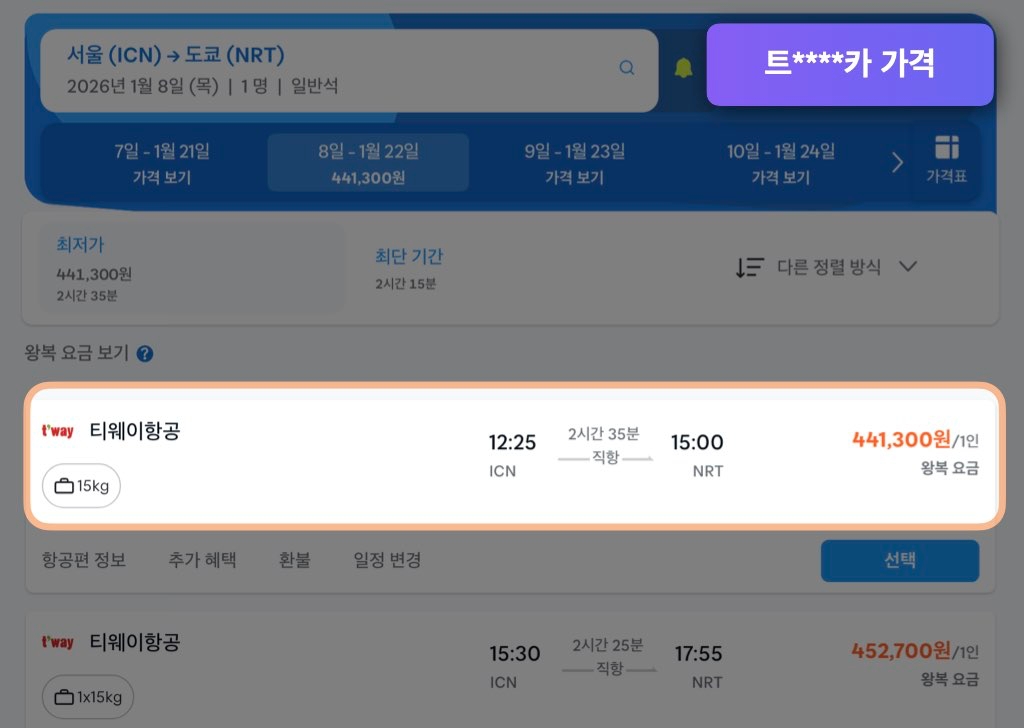
Task: Open the 환불 menu item
Action: [x=294, y=560]
